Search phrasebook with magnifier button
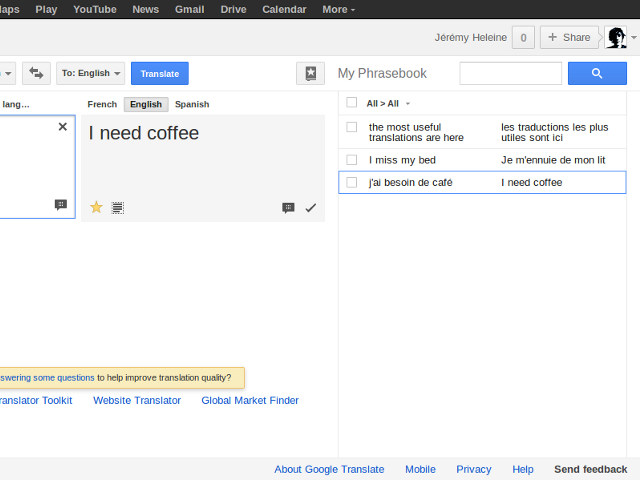This screenshot has height=480, width=640. (x=597, y=73)
